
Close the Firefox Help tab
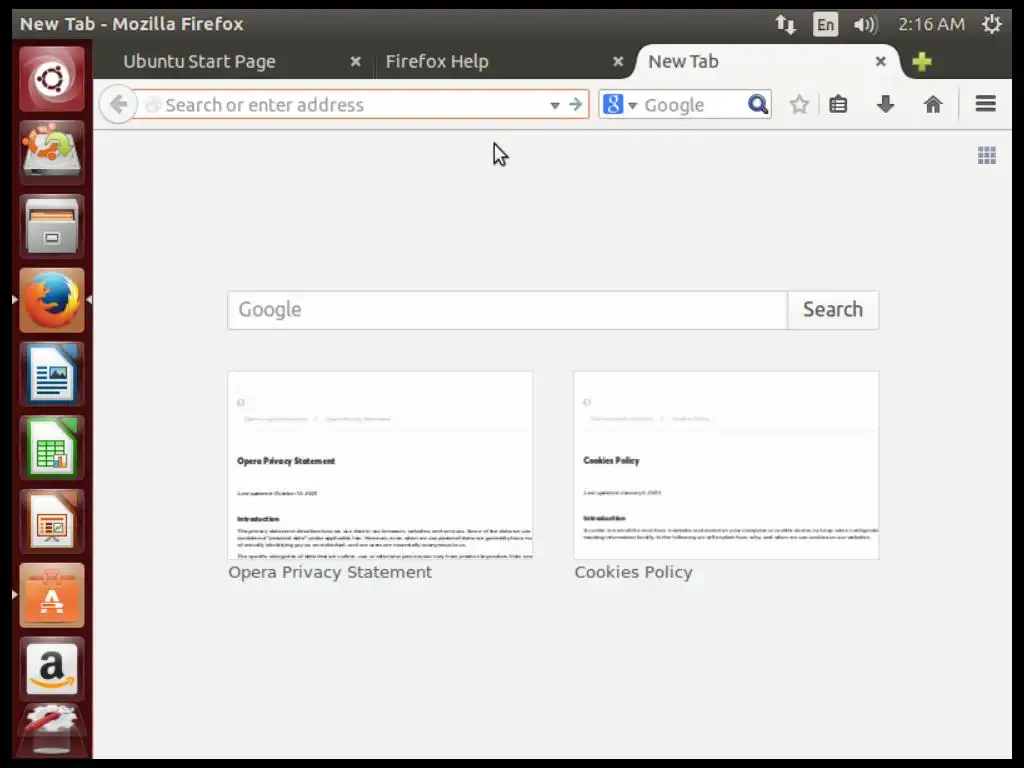pos(618,61)
